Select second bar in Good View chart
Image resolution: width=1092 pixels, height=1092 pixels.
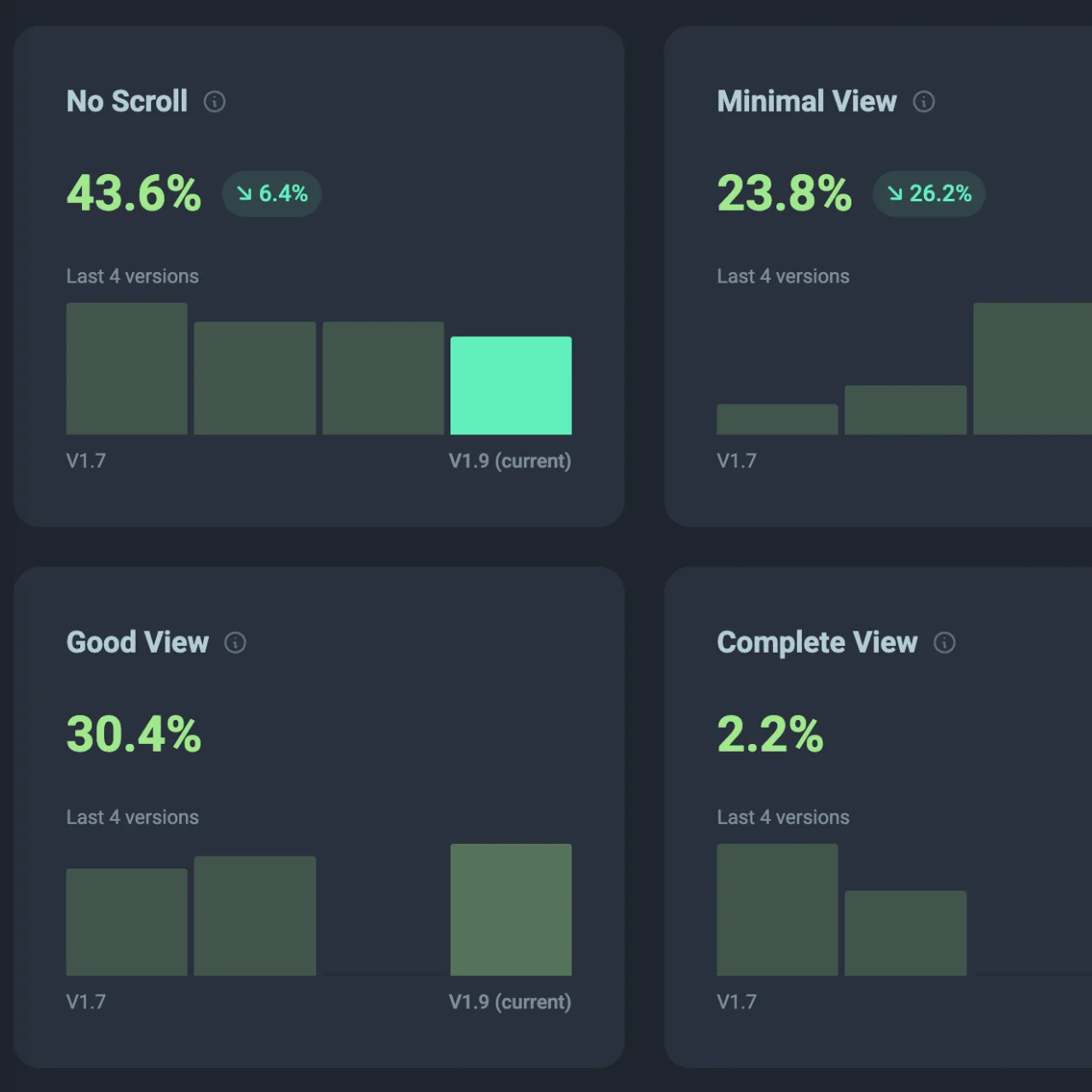pyautogui.click(x=255, y=916)
